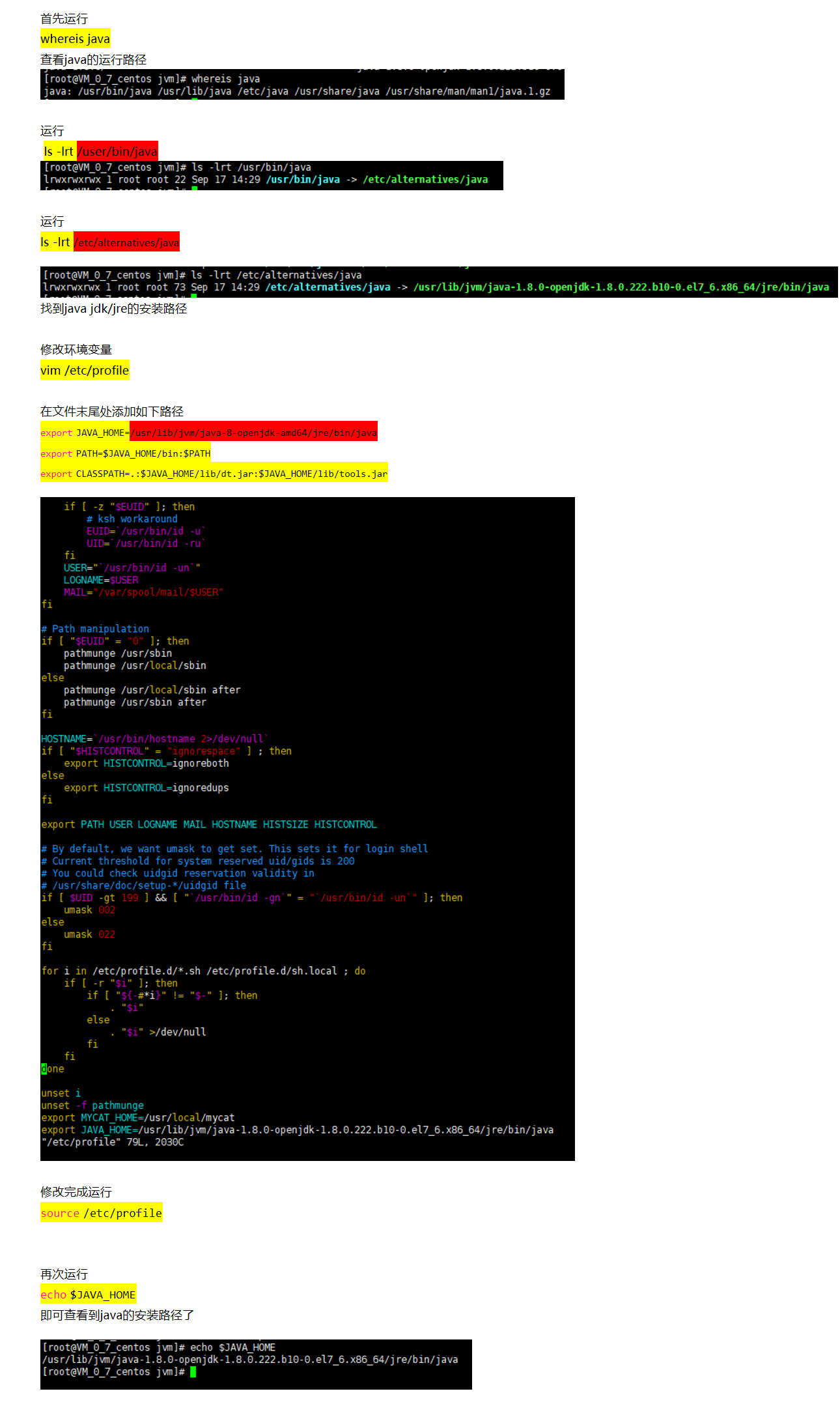Viewport: 840px width, 1417px height.
Task: Select the yellow highlighted "whereis java" command
Action: point(75,38)
